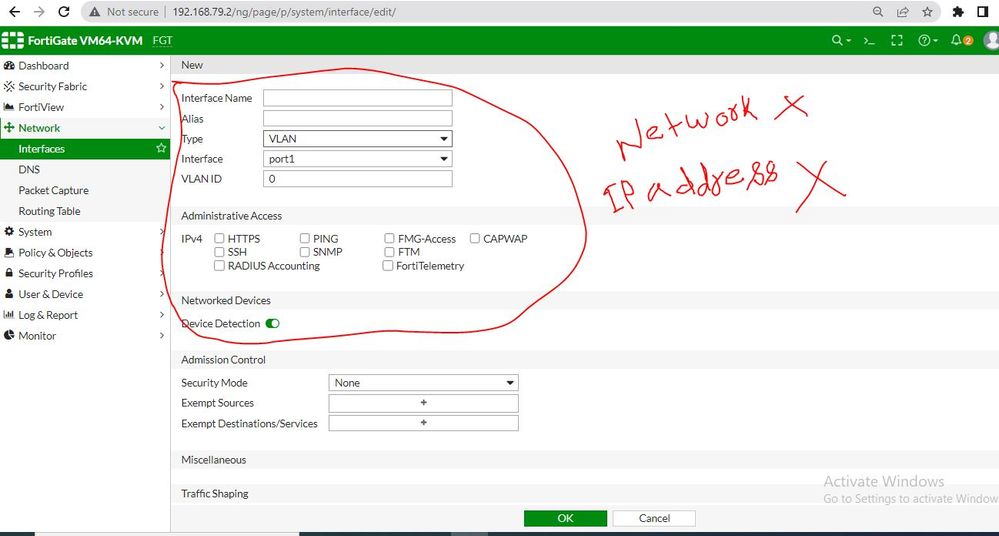Open the CLI console icon
The width and height of the screenshot is (999, 536).
click(869, 40)
